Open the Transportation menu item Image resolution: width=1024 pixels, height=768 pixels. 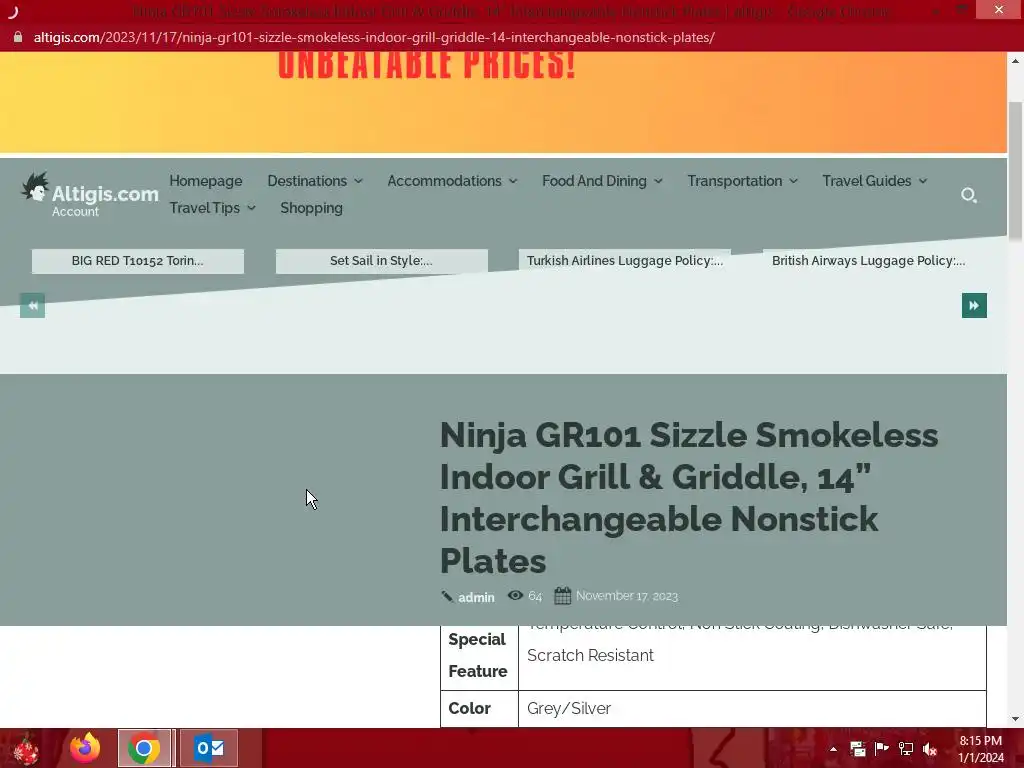click(x=735, y=181)
